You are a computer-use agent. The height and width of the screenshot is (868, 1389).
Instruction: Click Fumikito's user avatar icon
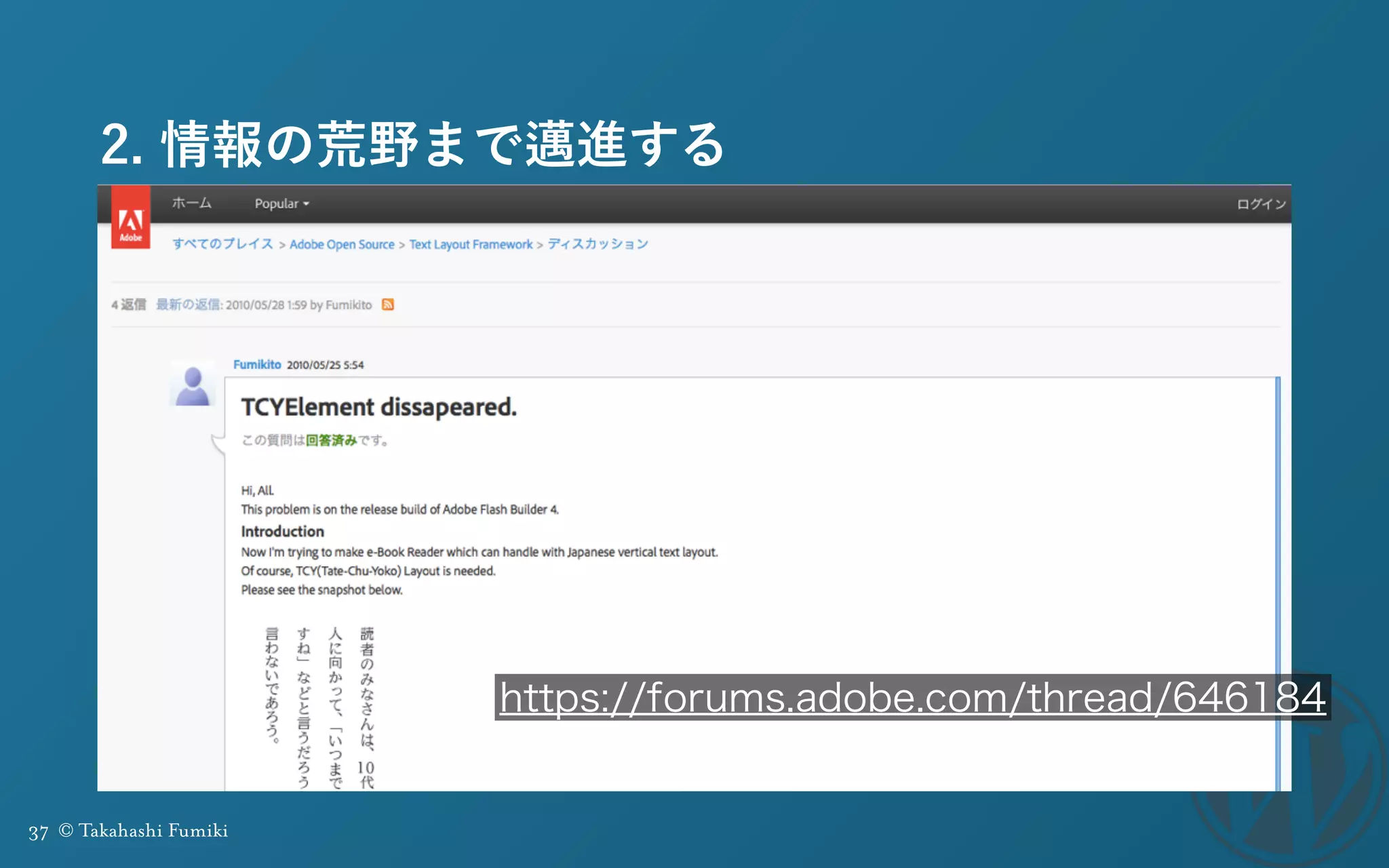point(193,385)
